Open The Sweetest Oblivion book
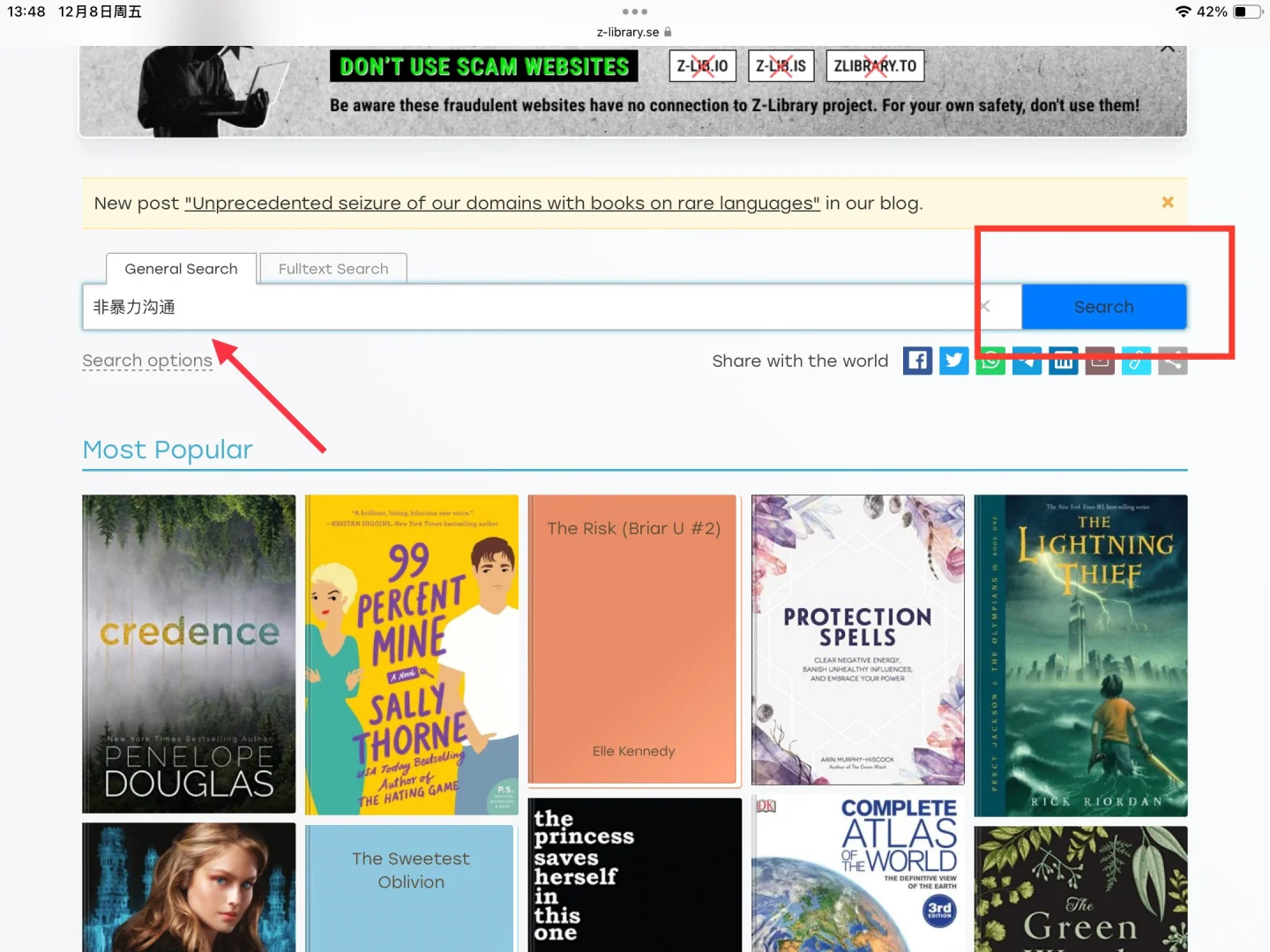Screen dimensions: 1270x952 [411, 888]
